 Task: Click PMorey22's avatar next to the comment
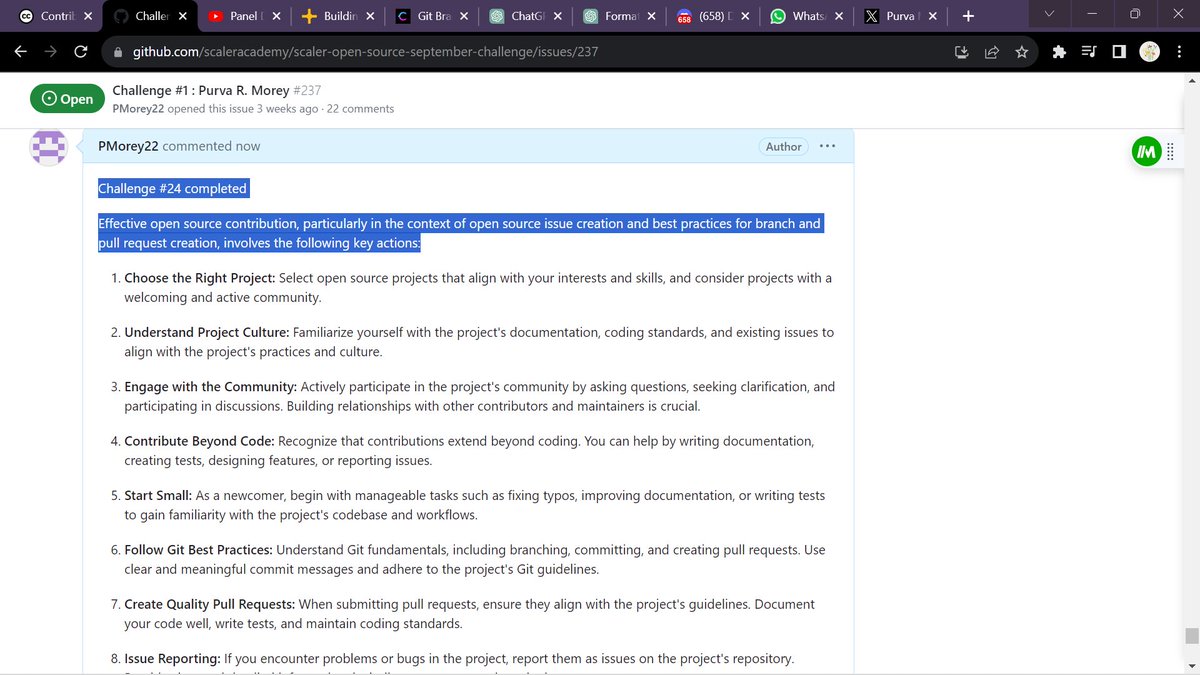[x=48, y=147]
